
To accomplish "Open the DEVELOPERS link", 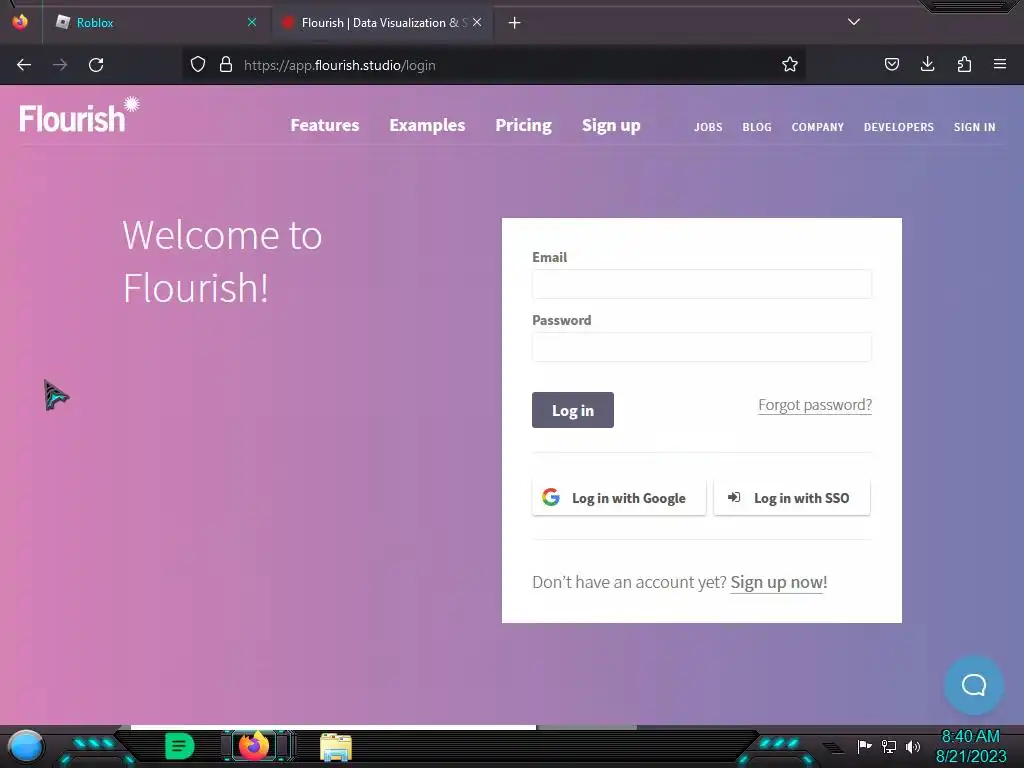I will (899, 127).
